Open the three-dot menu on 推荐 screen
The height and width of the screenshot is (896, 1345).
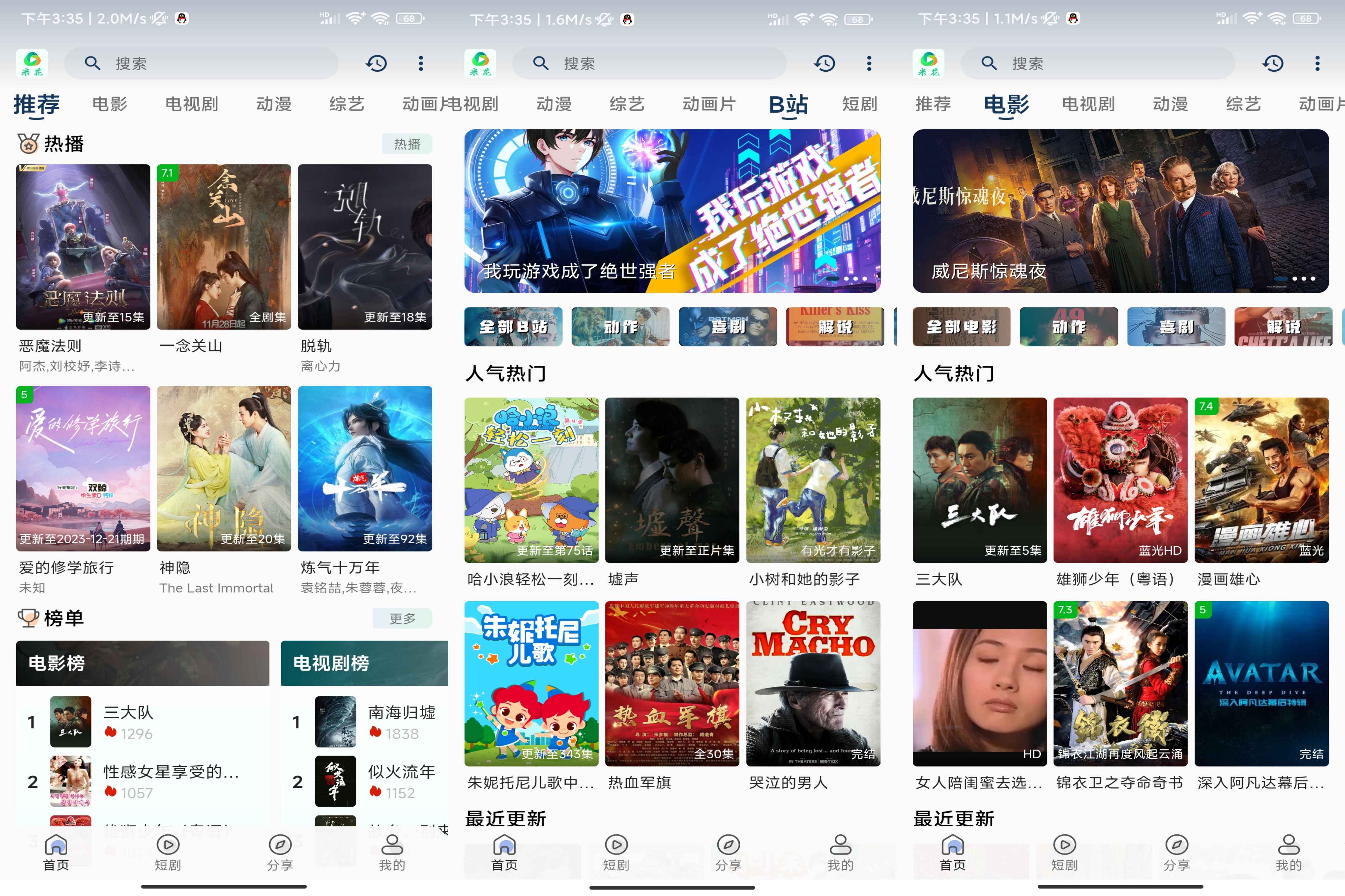pyautogui.click(x=421, y=63)
